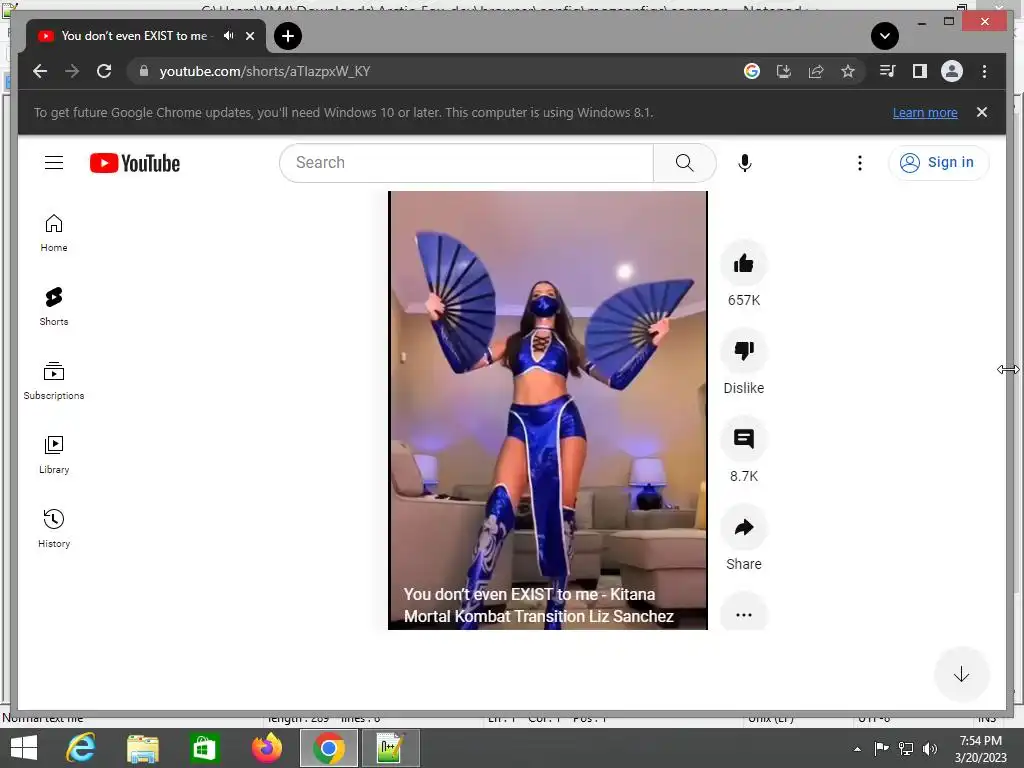
Task: Launch Internet Explorer from taskbar
Action: click(81, 748)
